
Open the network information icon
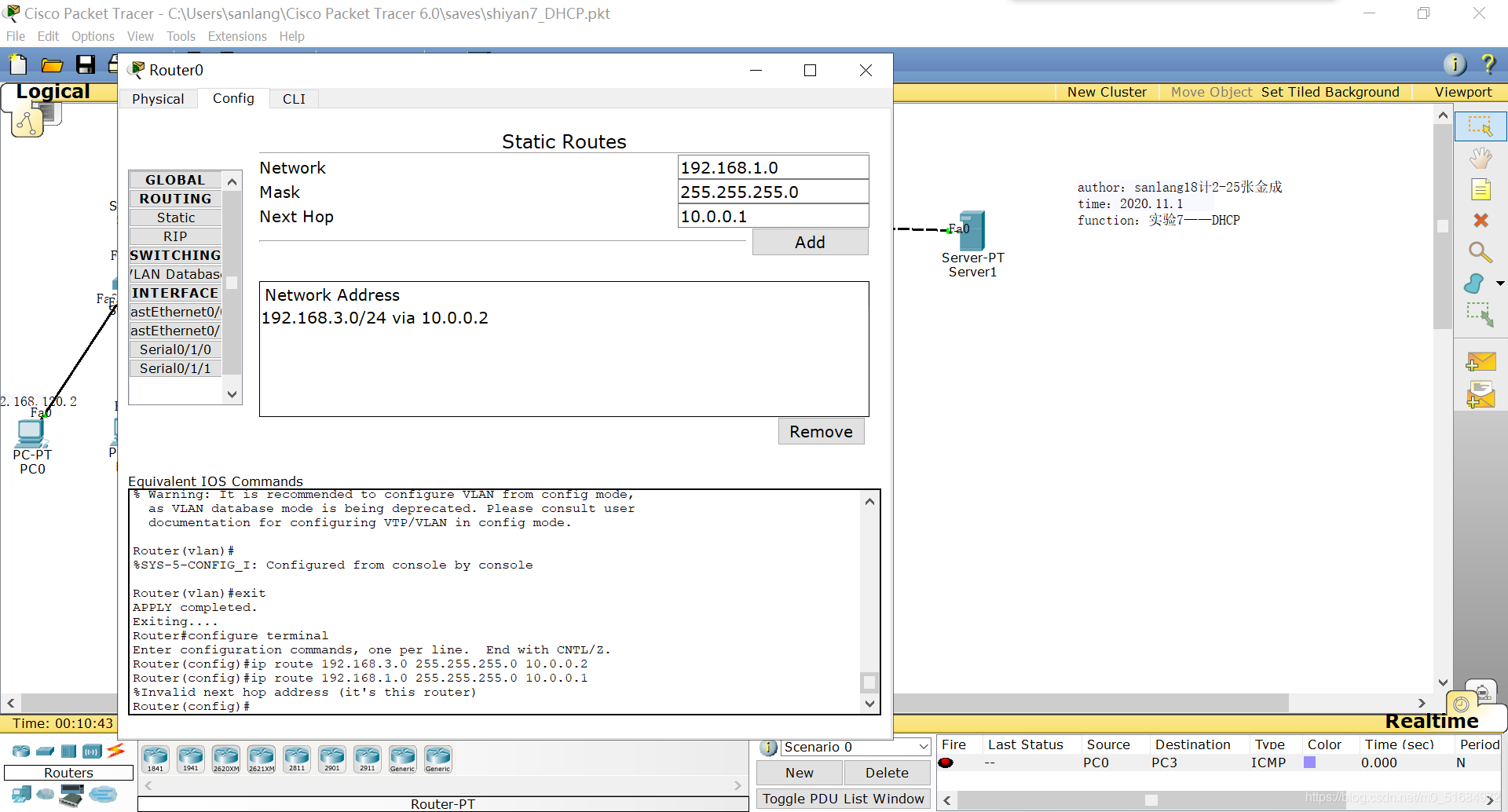pyautogui.click(x=1455, y=64)
